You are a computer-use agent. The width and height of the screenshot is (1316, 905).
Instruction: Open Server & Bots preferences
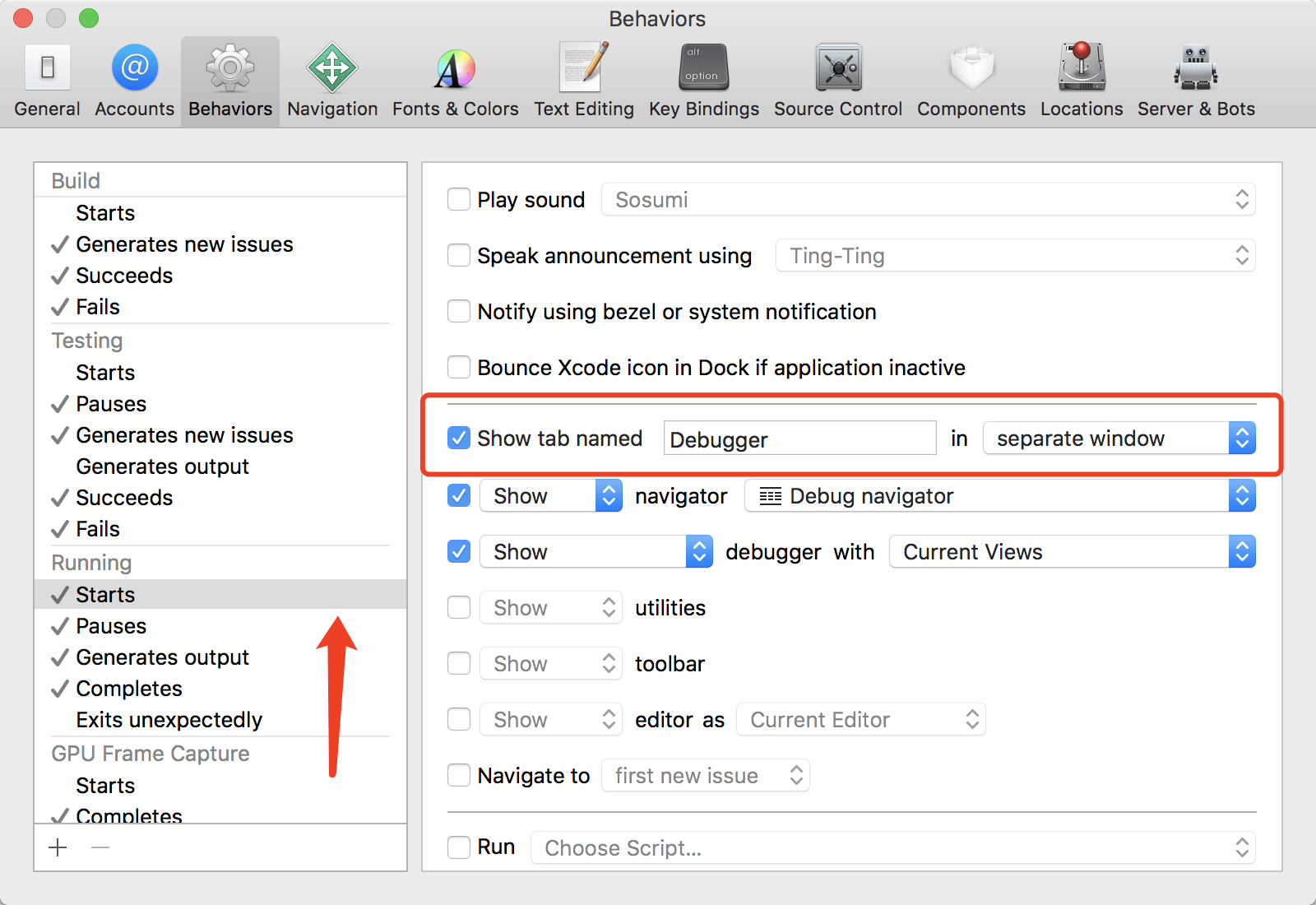(1196, 81)
